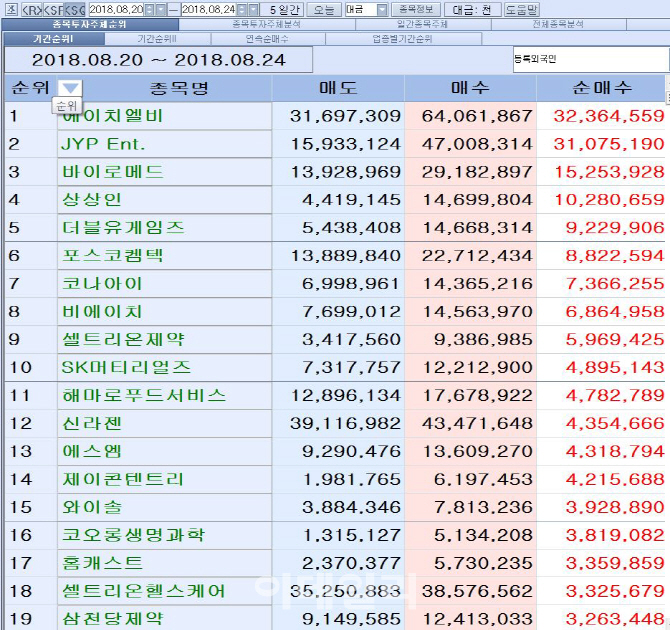Image resolution: width=670 pixels, height=630 pixels.
Task: Click the 매도 column header
Action: [338, 88]
